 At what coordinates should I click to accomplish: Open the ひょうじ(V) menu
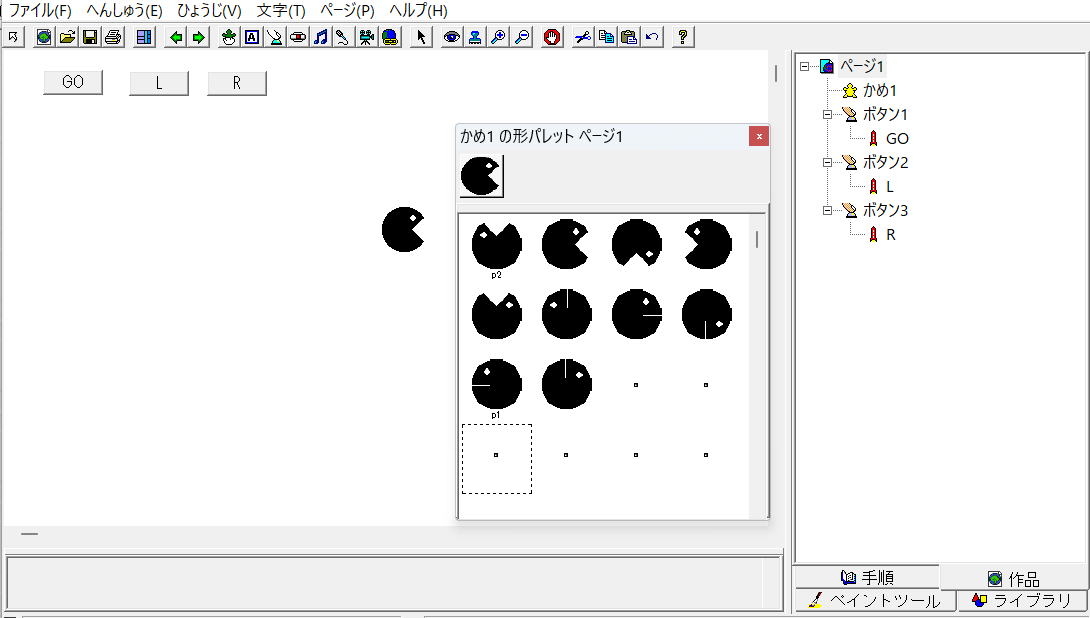point(209,10)
